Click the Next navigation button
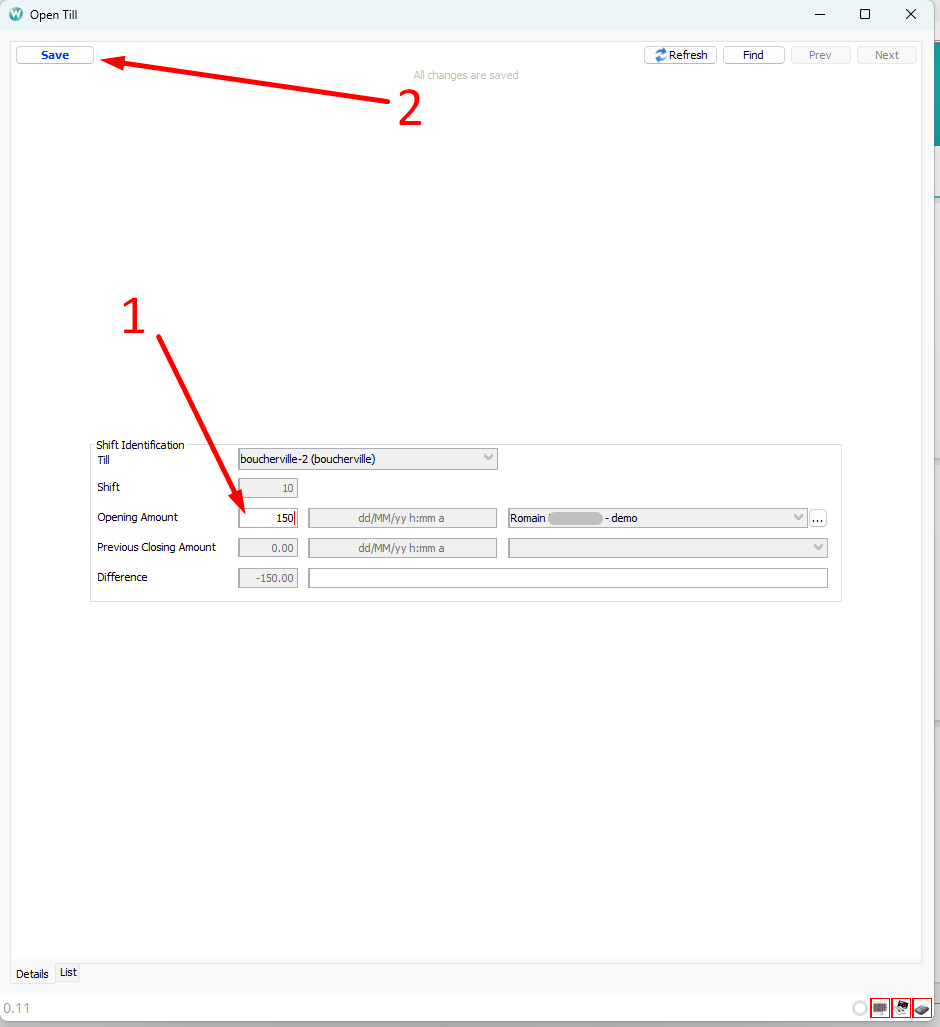 pyautogui.click(x=886, y=55)
